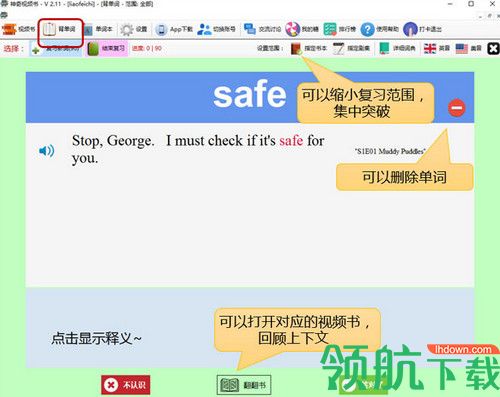Open 详细词典 detailed dictionary
This screenshot has width=500, height=397.
pos(397,49)
